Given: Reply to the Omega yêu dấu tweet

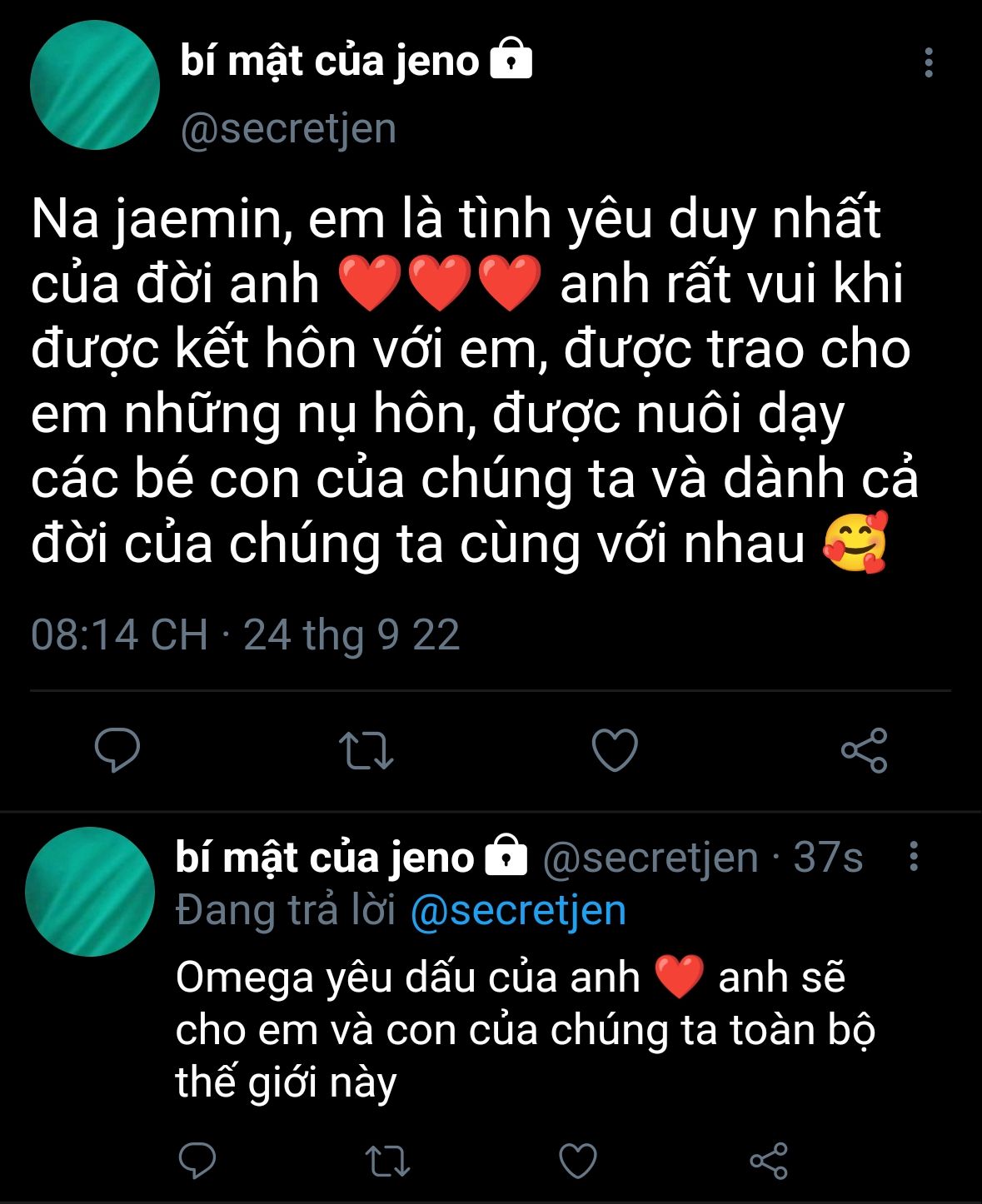Looking at the screenshot, I should pyautogui.click(x=197, y=1161).
